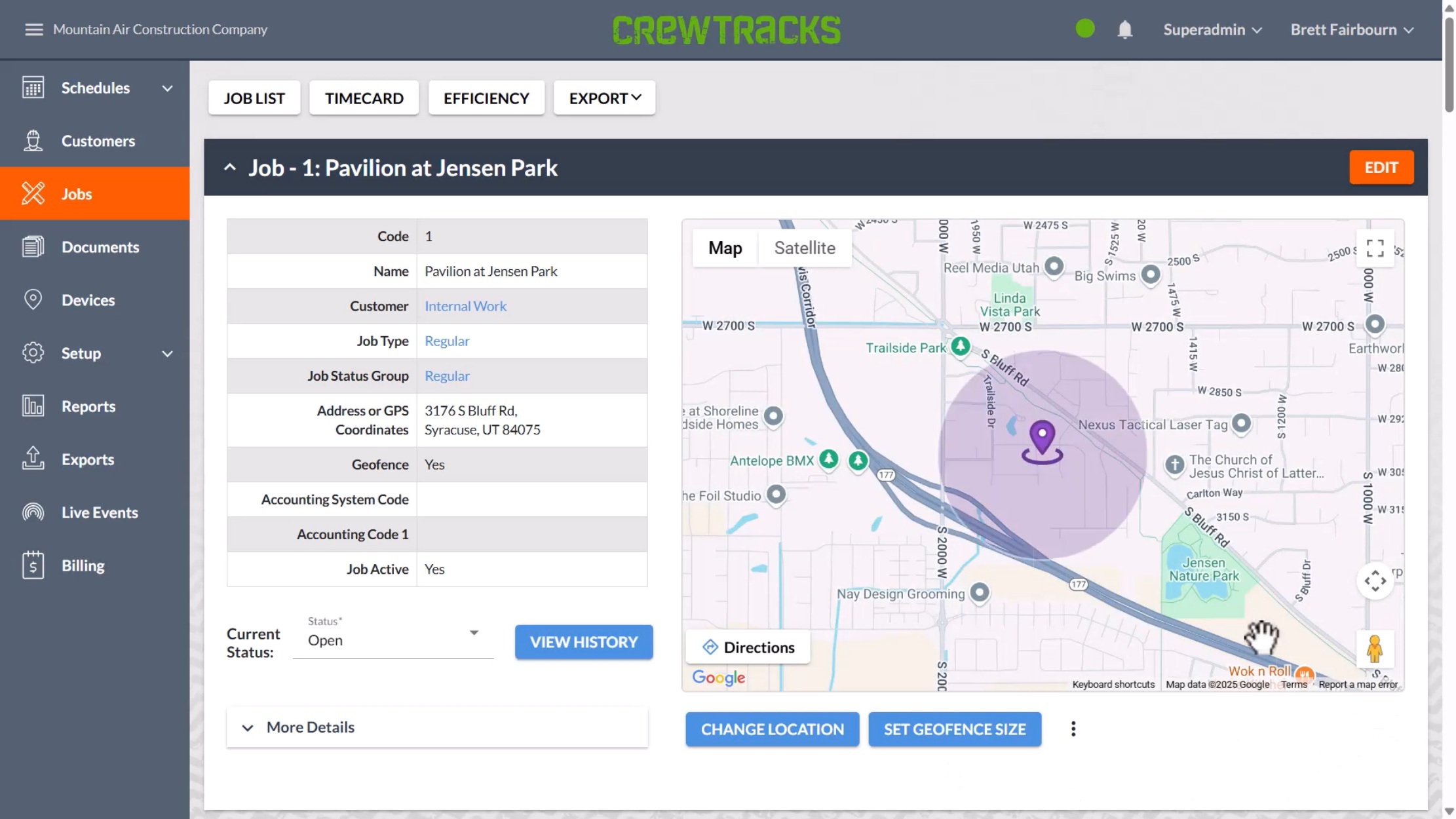Go to Live Events in sidebar
The height and width of the screenshot is (819, 1456).
[95, 512]
